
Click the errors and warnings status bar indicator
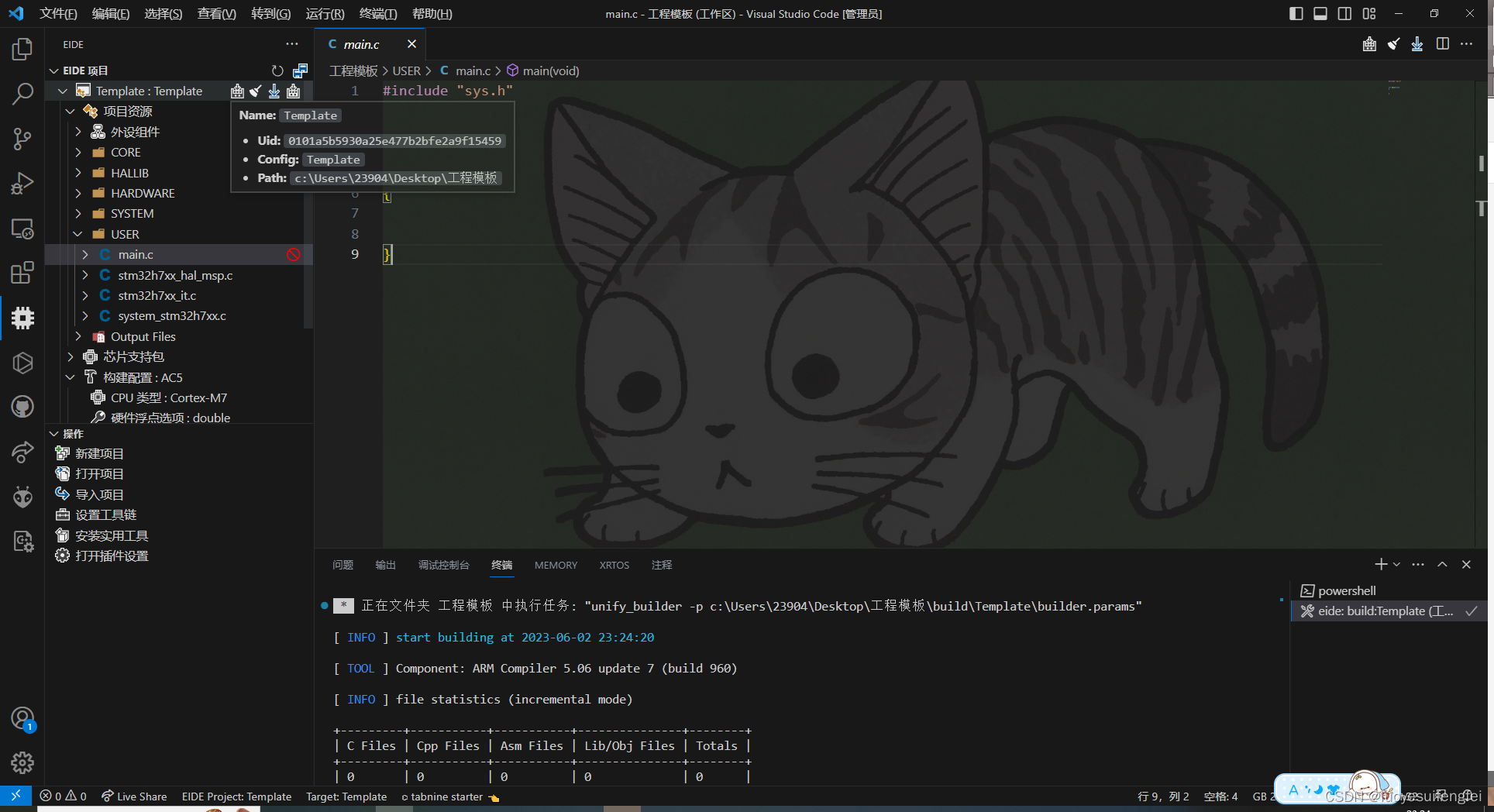63,796
